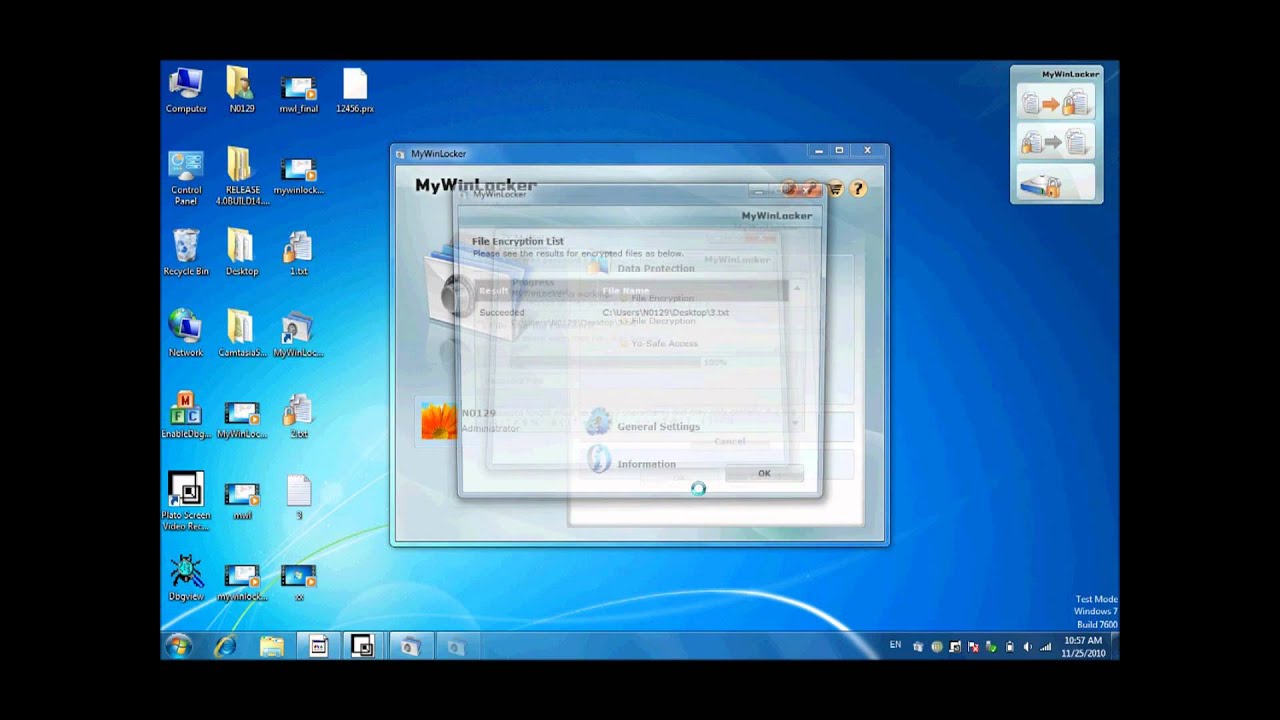
Task: Click the N0129 user picture in MyWinLocker
Action: click(x=438, y=421)
